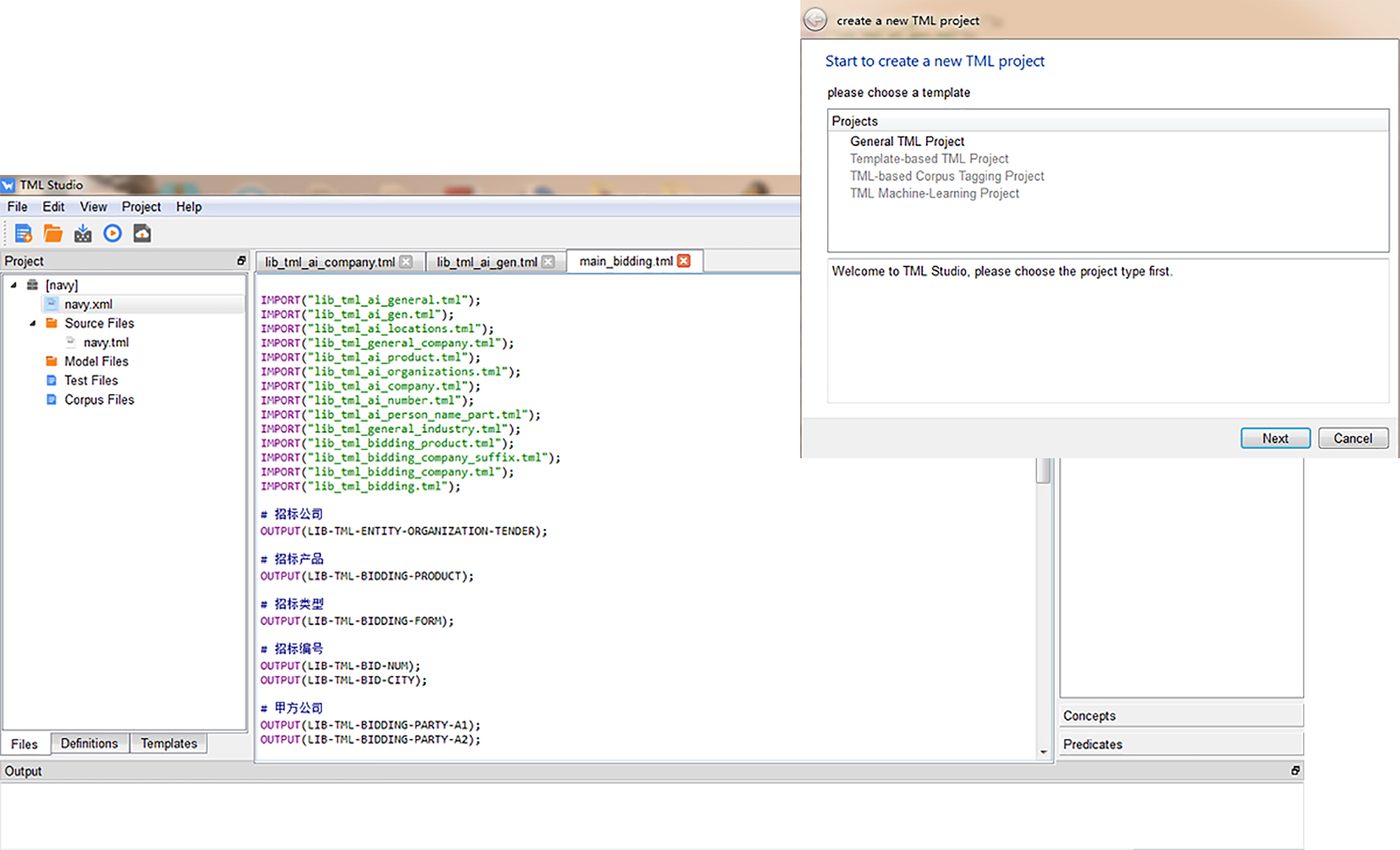1400x850 pixels.
Task: Click the Projects list column header
Action: 1108,121
